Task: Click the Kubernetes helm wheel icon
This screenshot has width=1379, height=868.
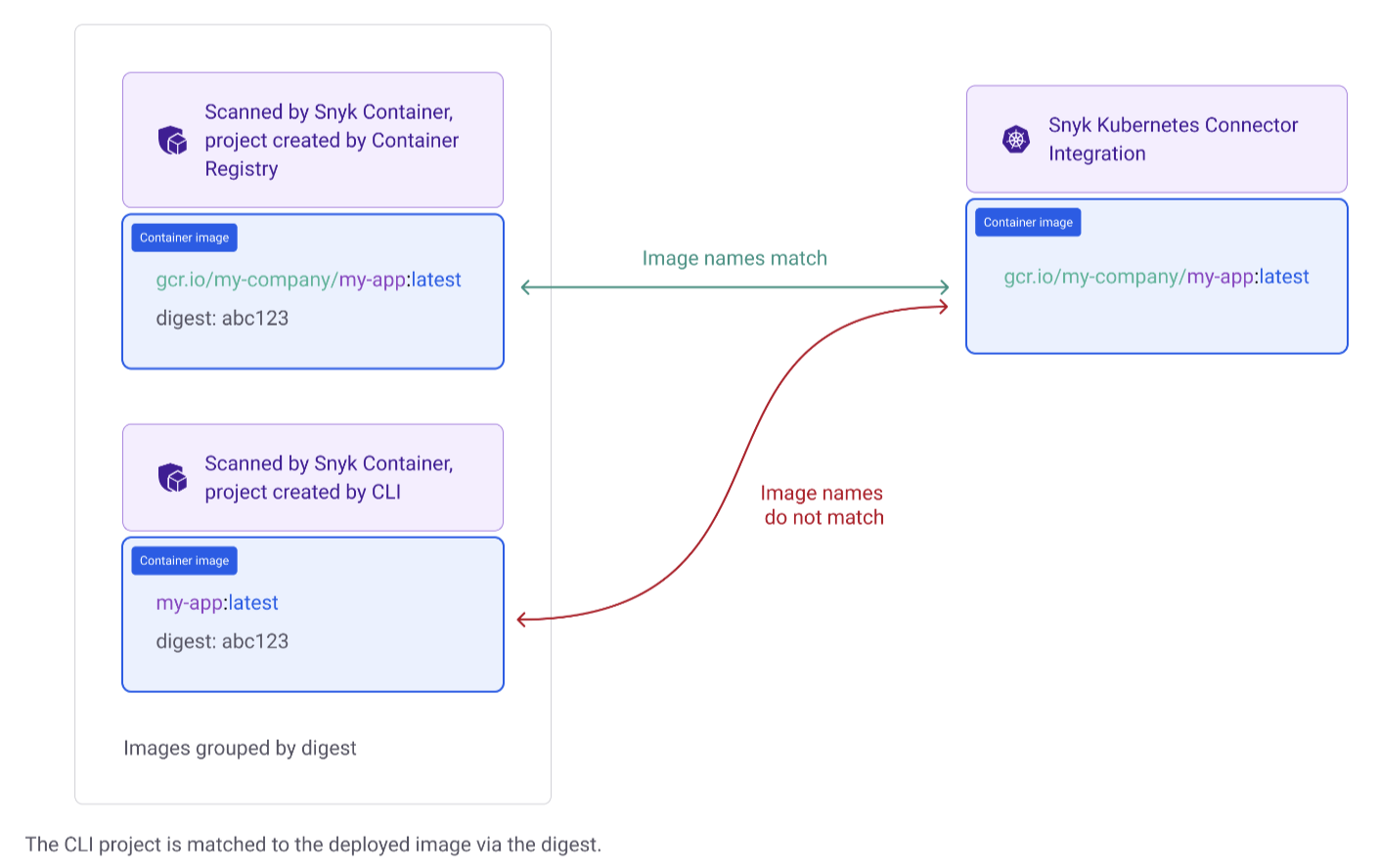Action: pos(1016,140)
